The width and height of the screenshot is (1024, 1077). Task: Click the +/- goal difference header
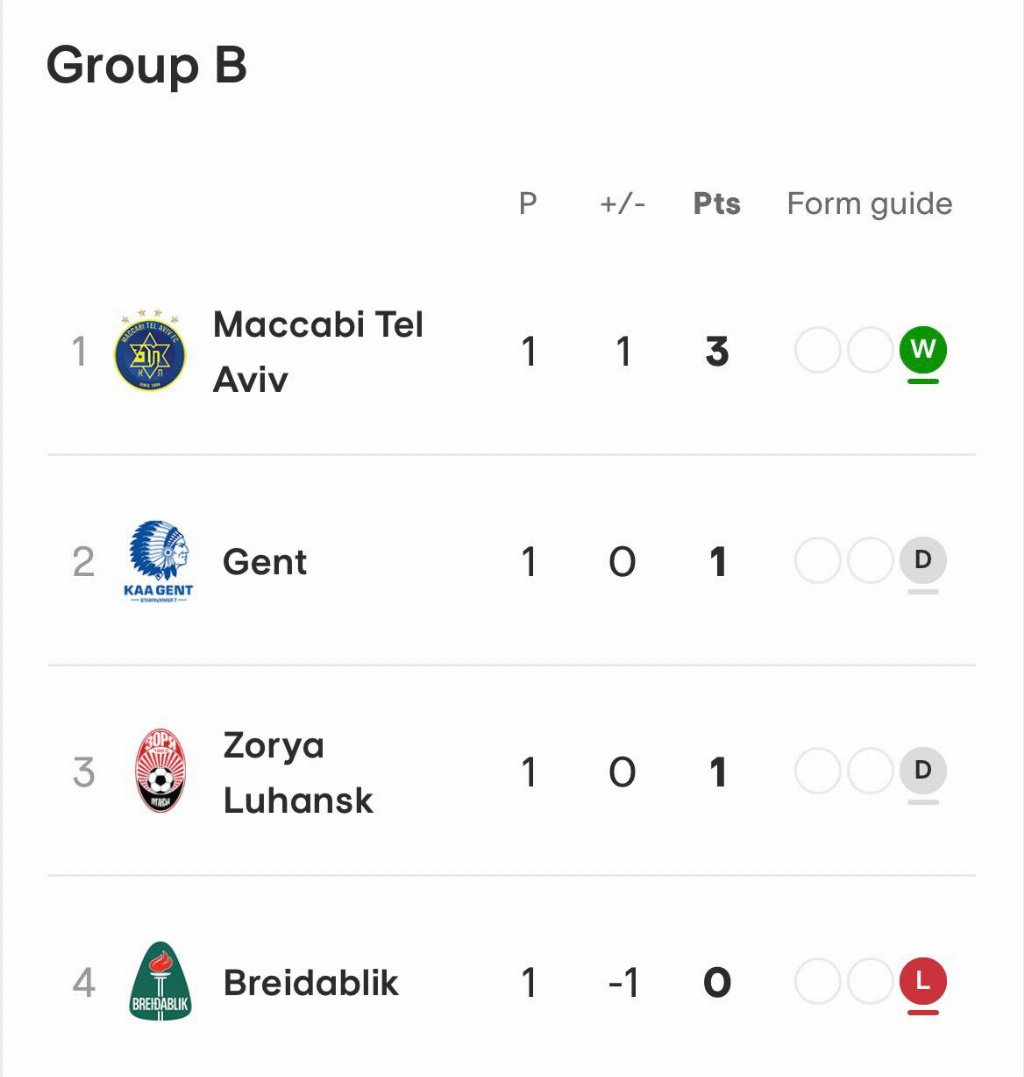(622, 204)
